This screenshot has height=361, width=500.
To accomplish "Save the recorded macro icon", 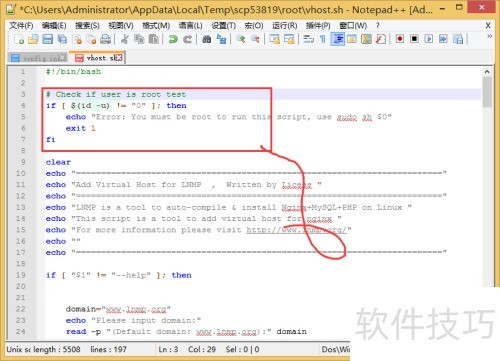I will [458, 39].
